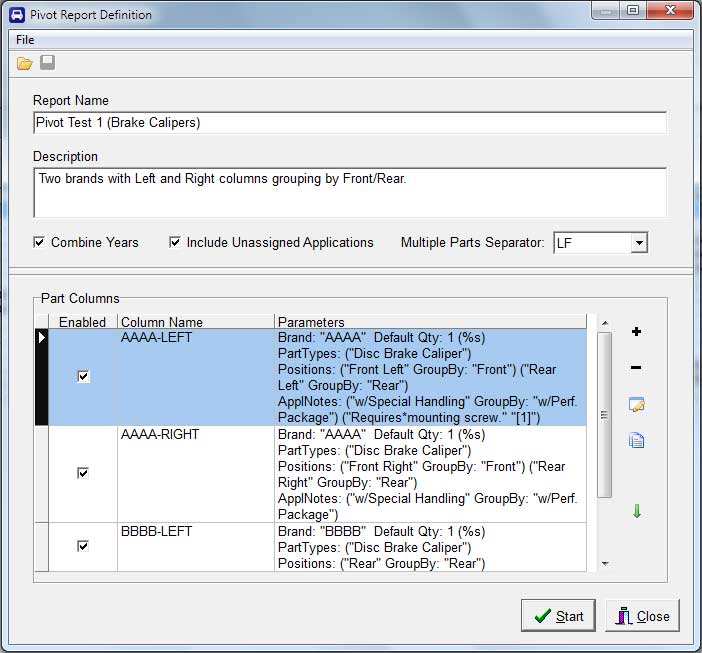This screenshot has height=653, width=702.
Task: Click the app icon in title bar
Action: (16, 14)
